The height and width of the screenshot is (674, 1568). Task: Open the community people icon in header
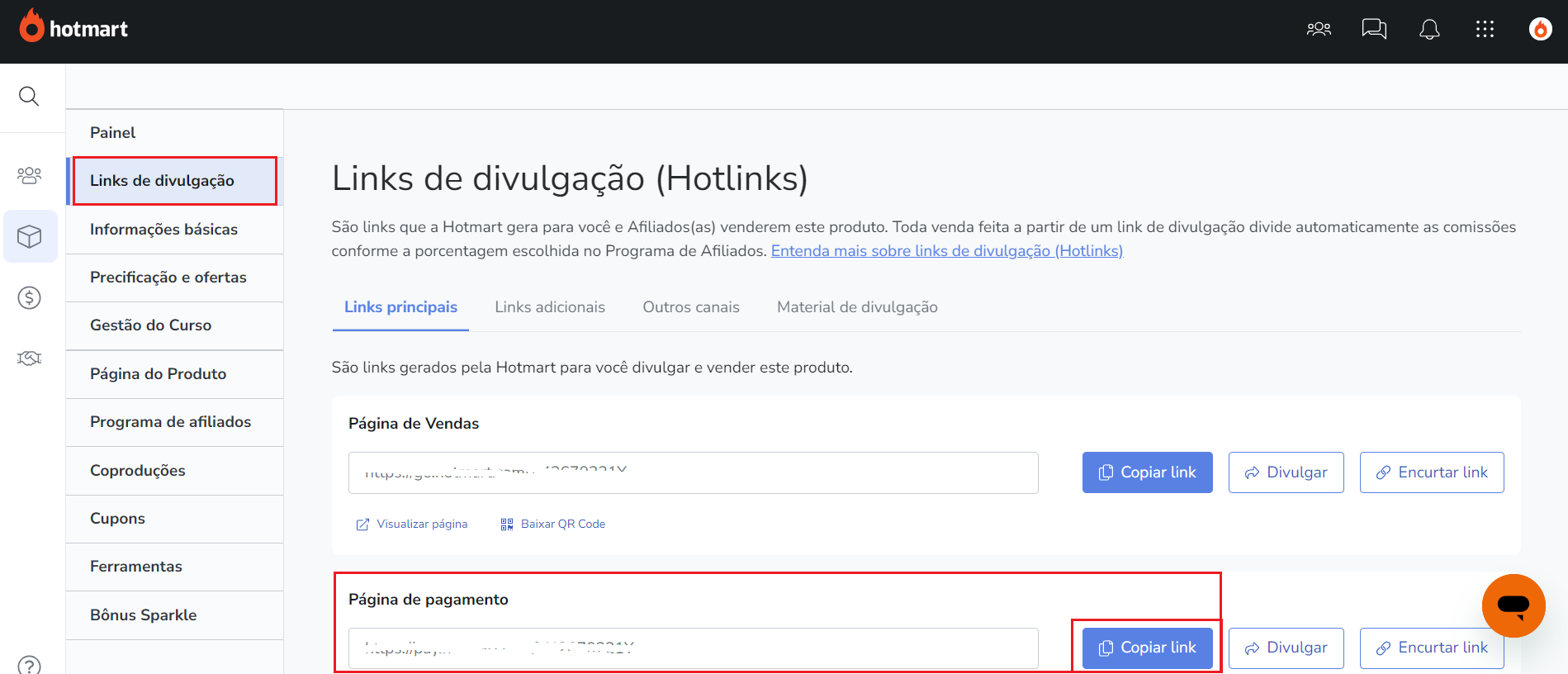1319,30
